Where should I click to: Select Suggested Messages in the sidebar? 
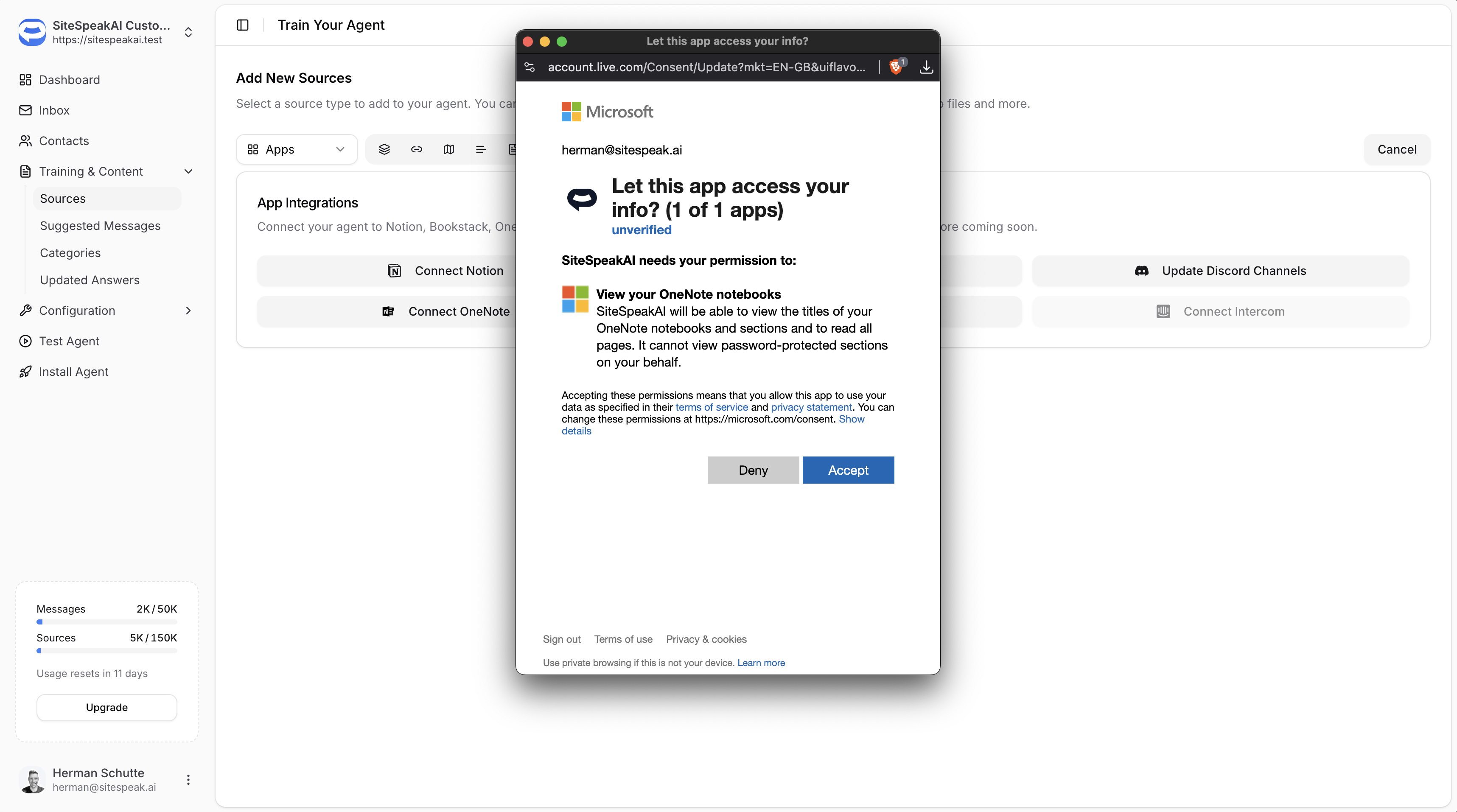coord(100,225)
